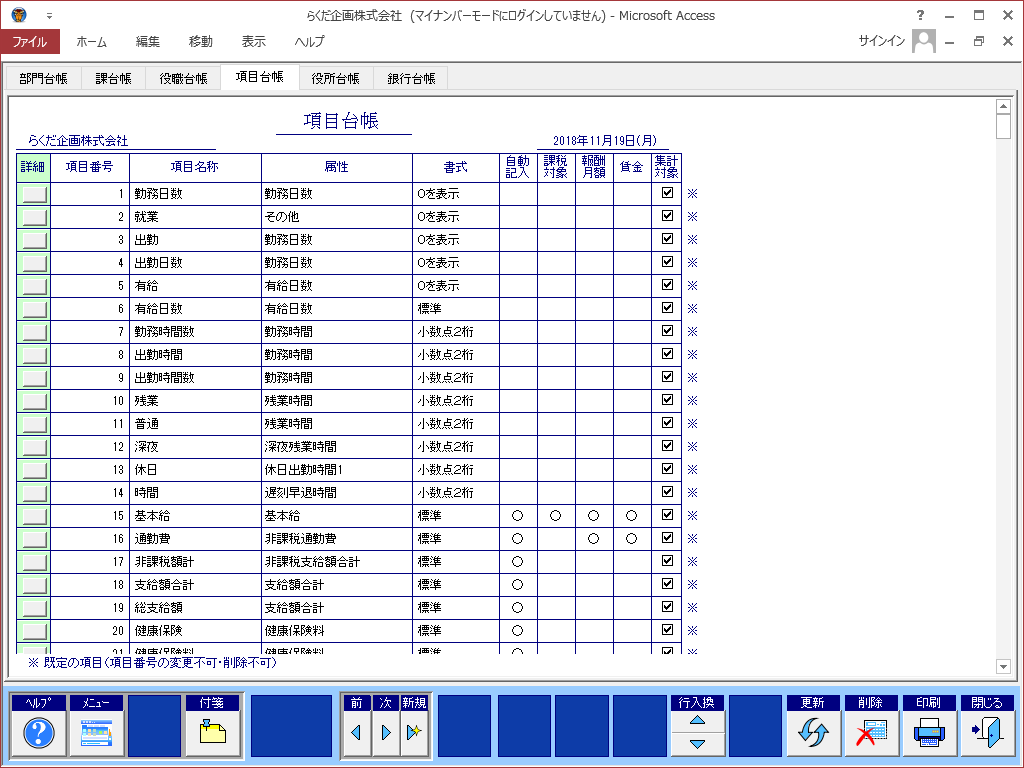
Task: Restore the inner document window
Action: (x=978, y=42)
